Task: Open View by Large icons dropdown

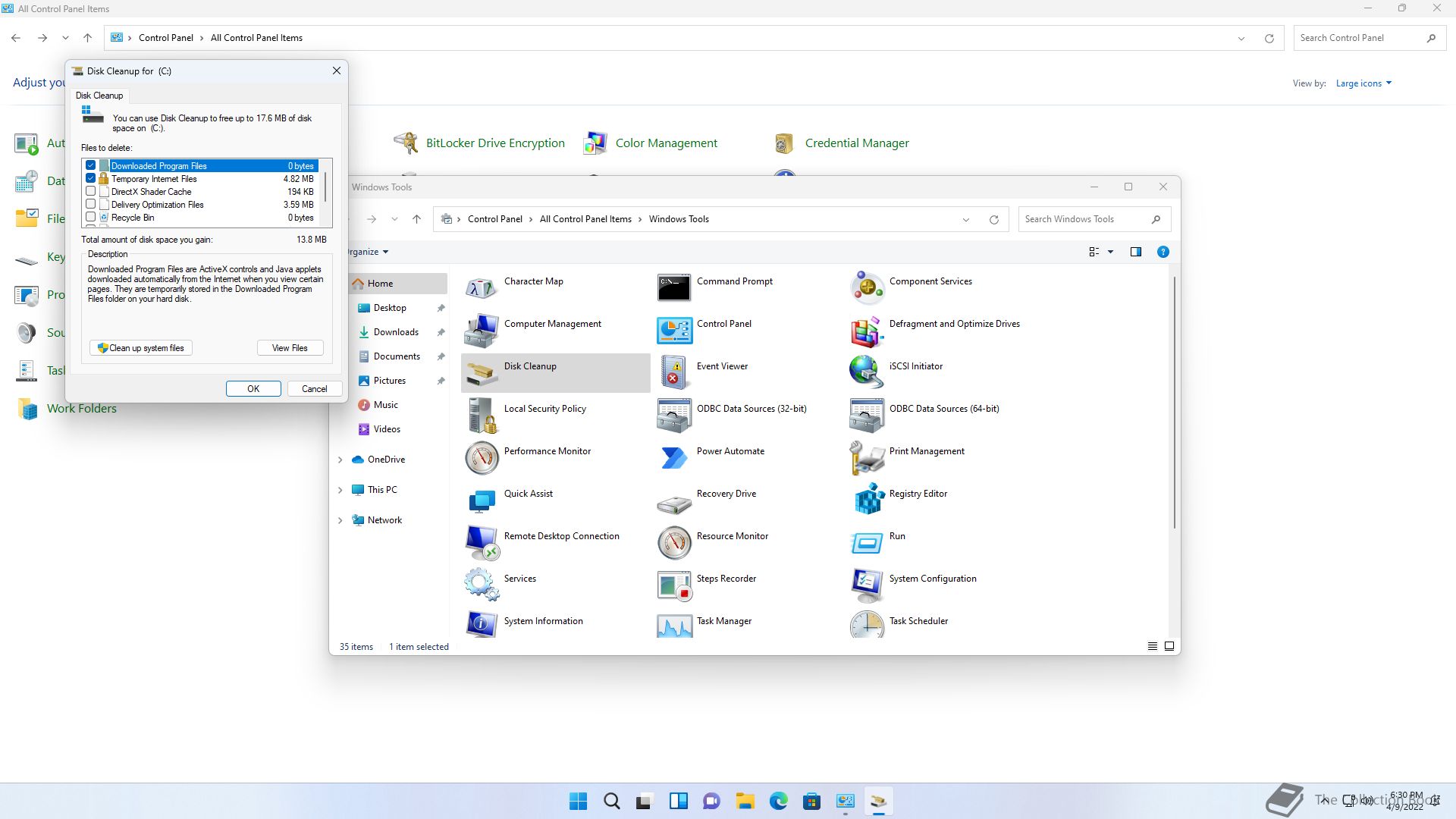Action: click(x=1363, y=83)
